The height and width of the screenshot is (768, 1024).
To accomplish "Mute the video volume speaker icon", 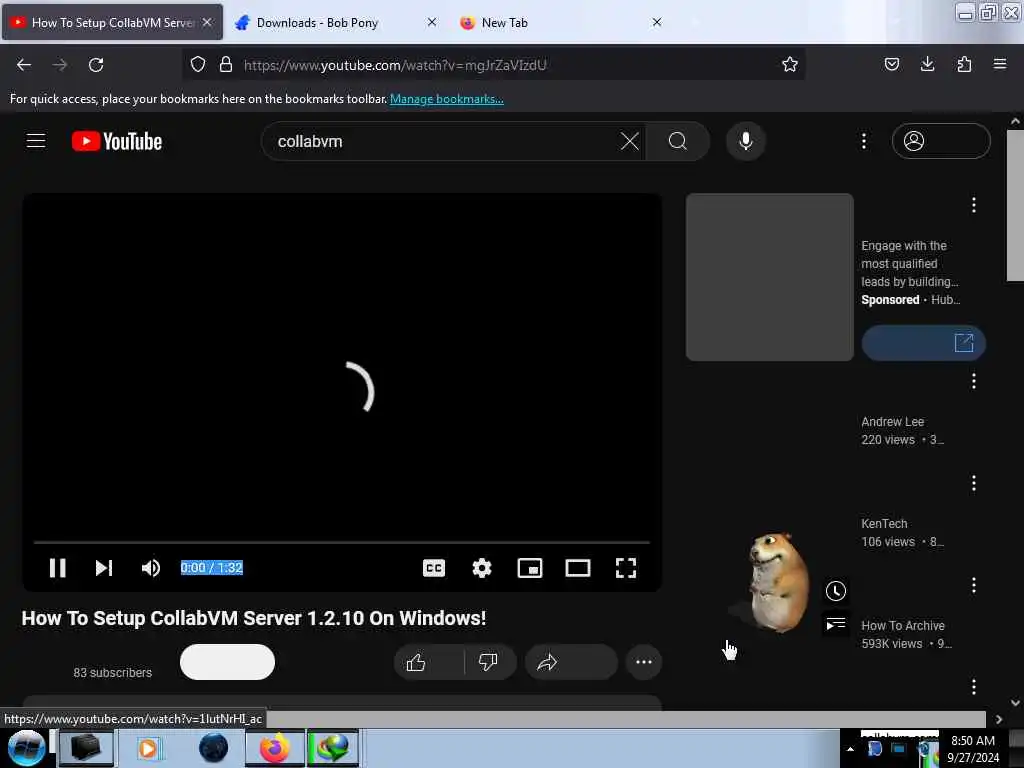I will tap(151, 568).
